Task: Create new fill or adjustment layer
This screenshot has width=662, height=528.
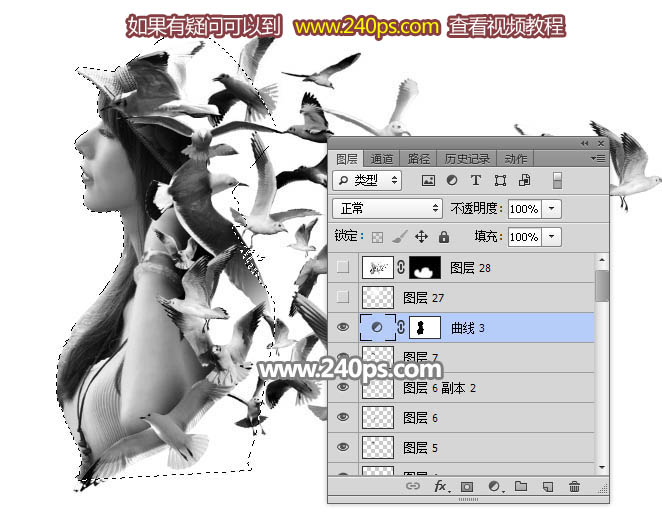Action: (494, 487)
